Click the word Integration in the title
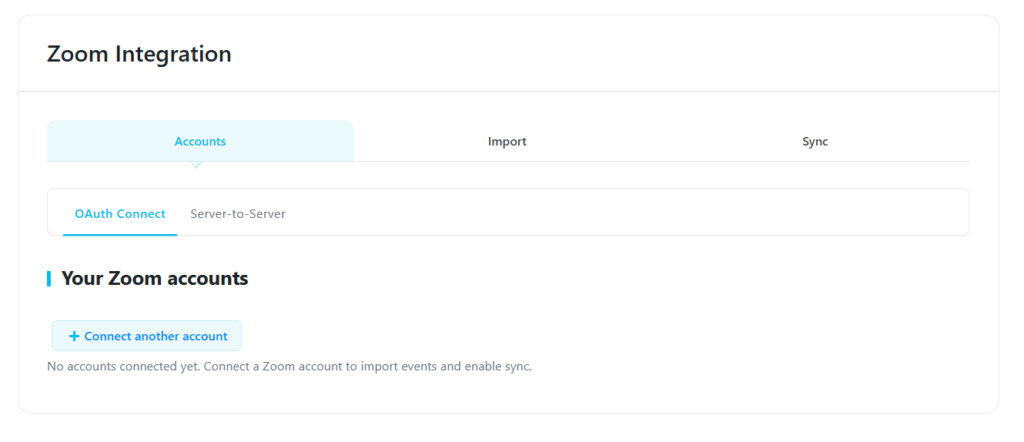The image size is (1024, 442). (x=174, y=54)
